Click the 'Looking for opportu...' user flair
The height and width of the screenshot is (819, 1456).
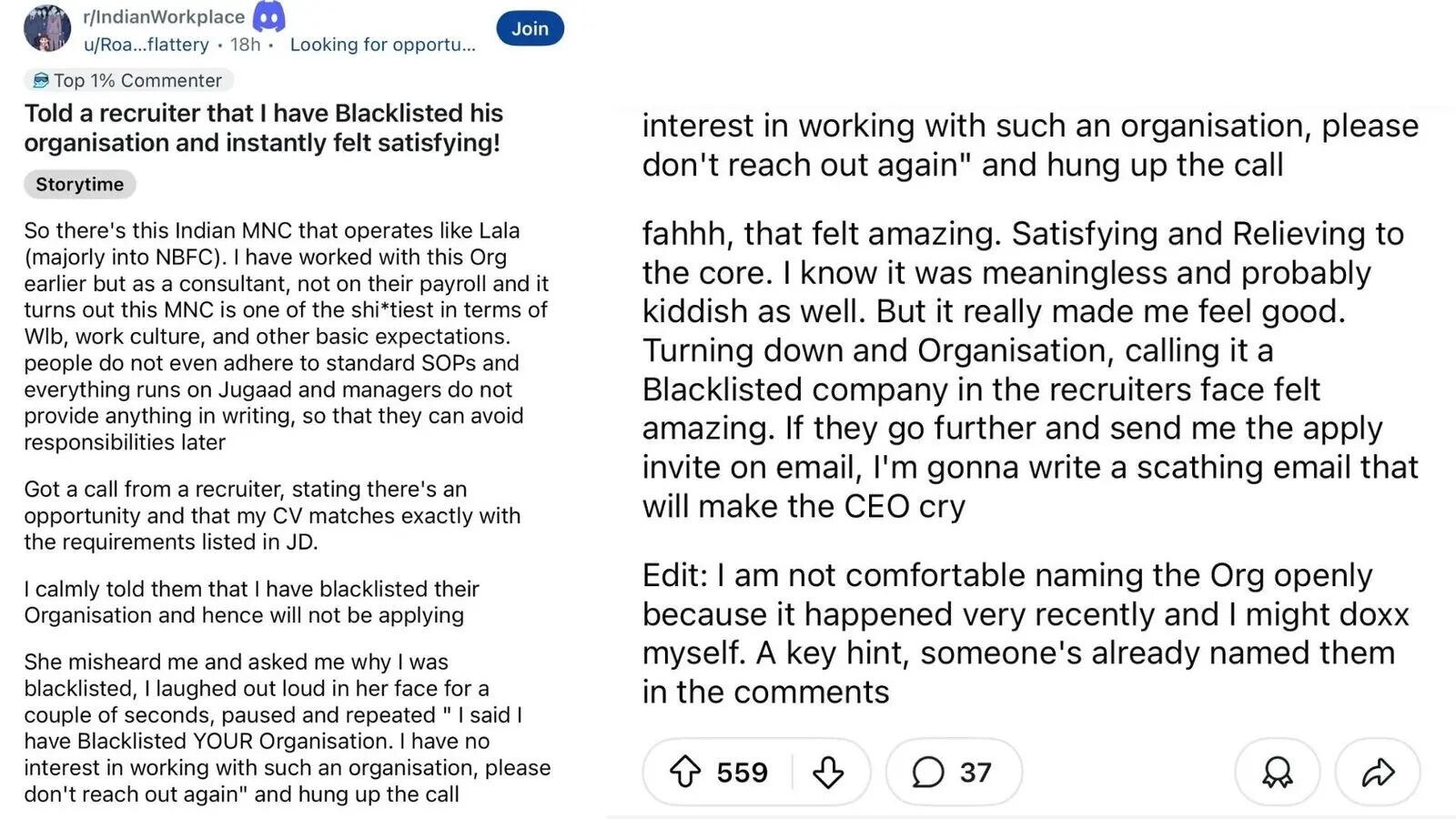click(x=381, y=45)
